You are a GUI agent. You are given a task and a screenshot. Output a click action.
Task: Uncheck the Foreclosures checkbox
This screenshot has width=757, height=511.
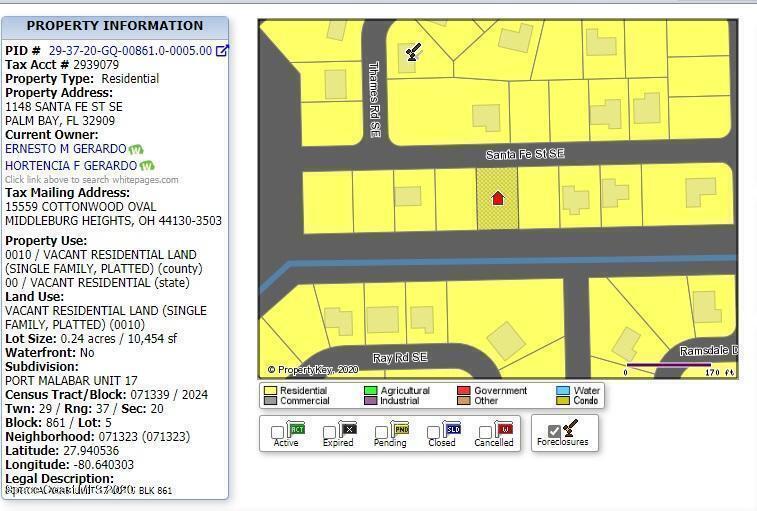pos(553,431)
